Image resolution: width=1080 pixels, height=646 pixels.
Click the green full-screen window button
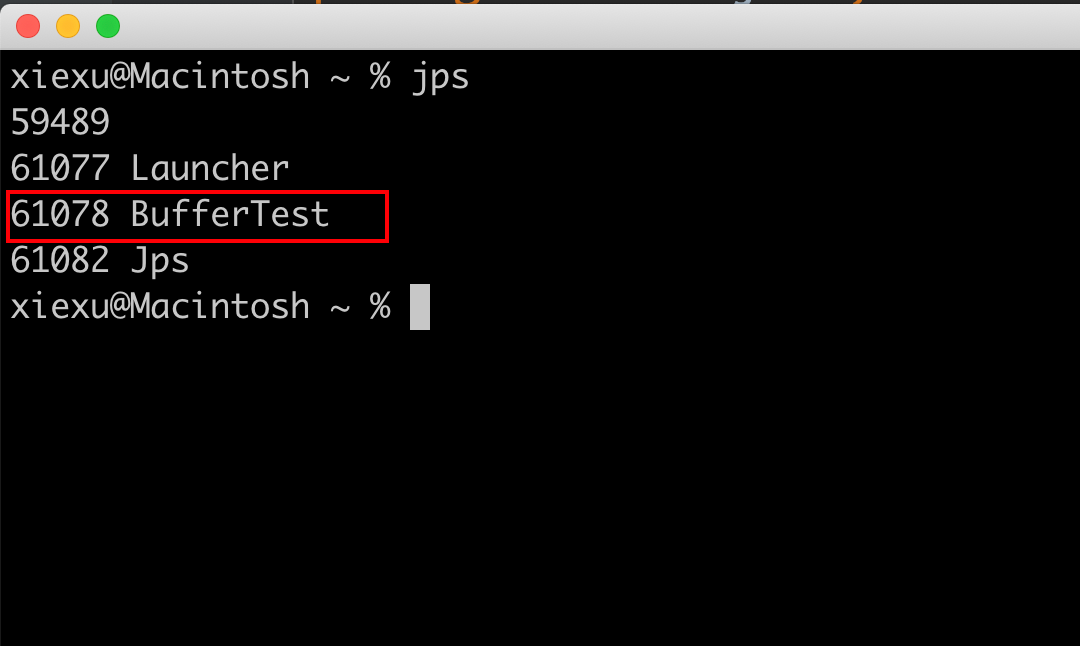click(108, 26)
